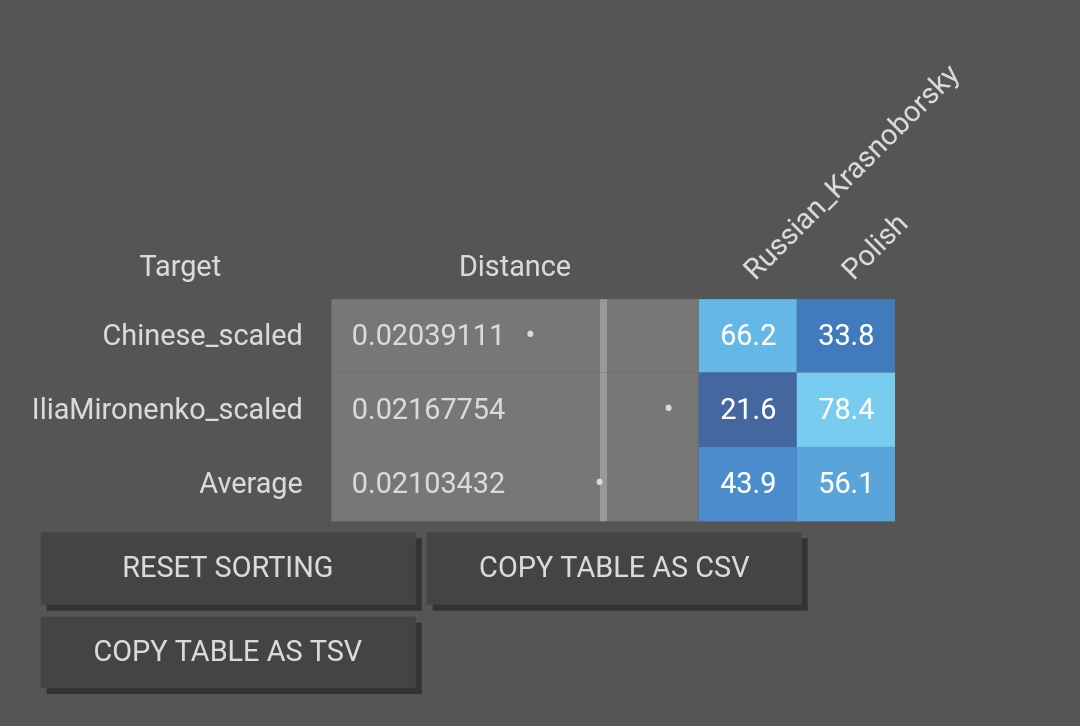Select the 66.2 percentage cell
Viewport: 1080px width, 726px height.
(748, 335)
